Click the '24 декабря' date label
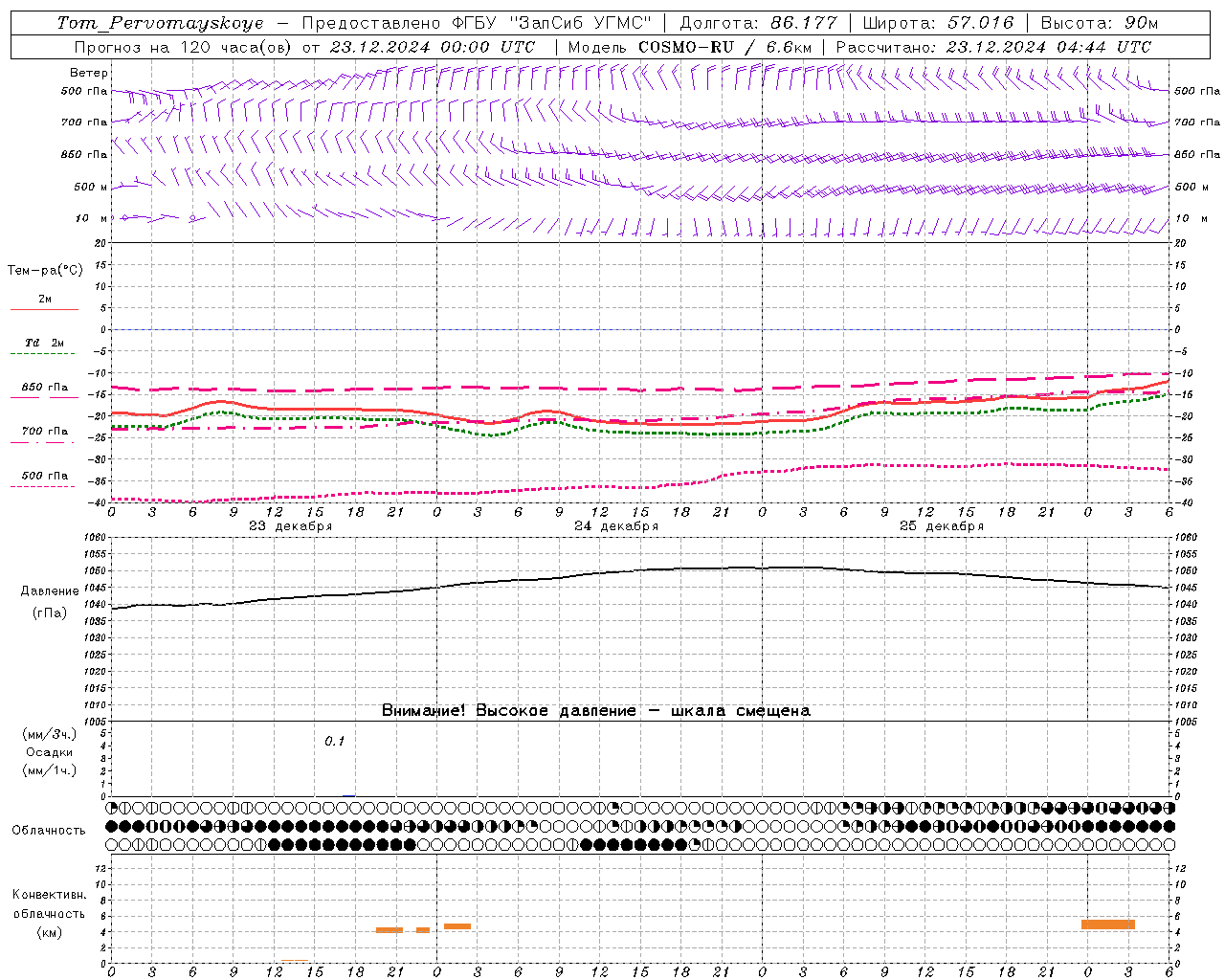Viewport: 1225px width, 980px height. pyautogui.click(x=616, y=526)
